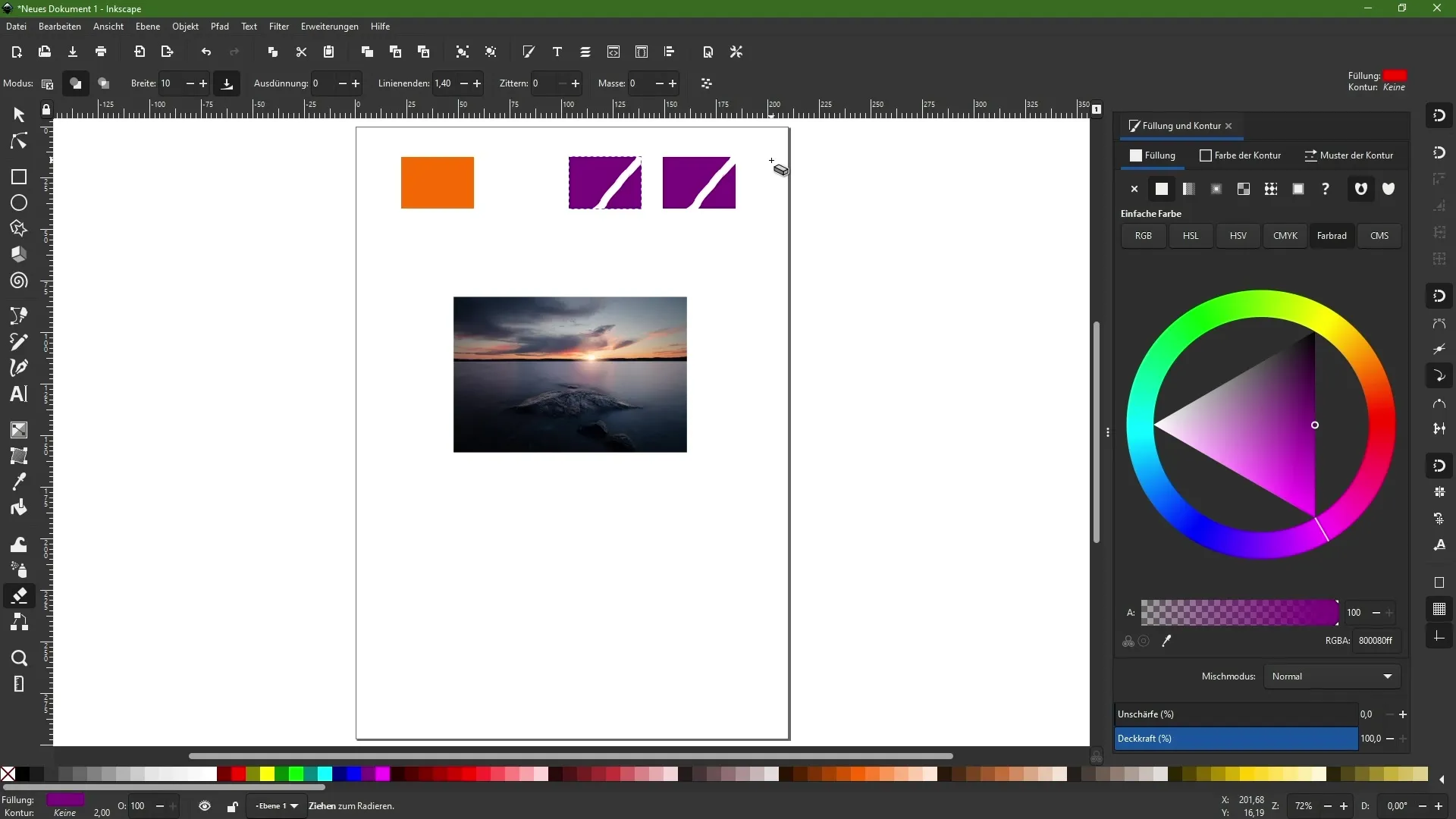Set fill to linear gradient button
The height and width of the screenshot is (819, 1456).
[1189, 189]
